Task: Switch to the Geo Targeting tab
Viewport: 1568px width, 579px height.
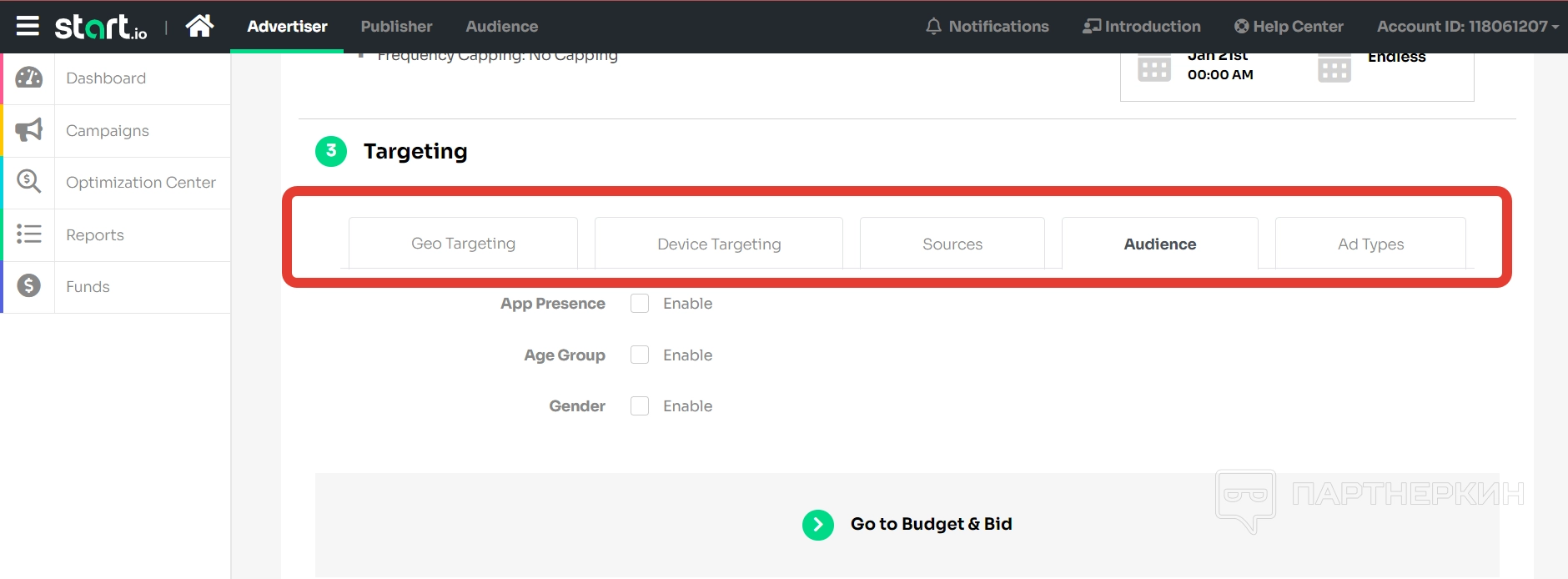Action: coord(463,244)
